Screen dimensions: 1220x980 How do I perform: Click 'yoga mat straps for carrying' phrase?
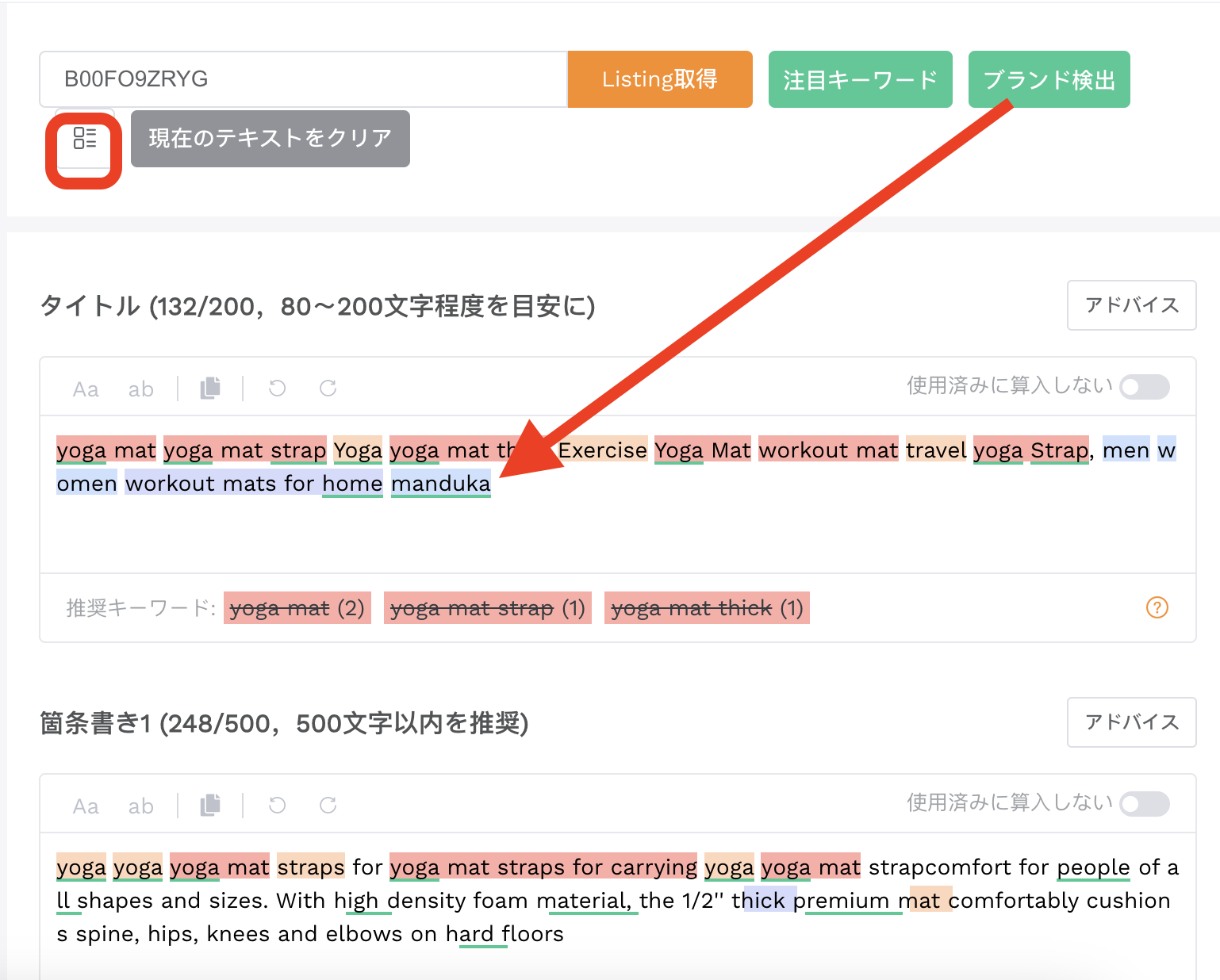543,867
